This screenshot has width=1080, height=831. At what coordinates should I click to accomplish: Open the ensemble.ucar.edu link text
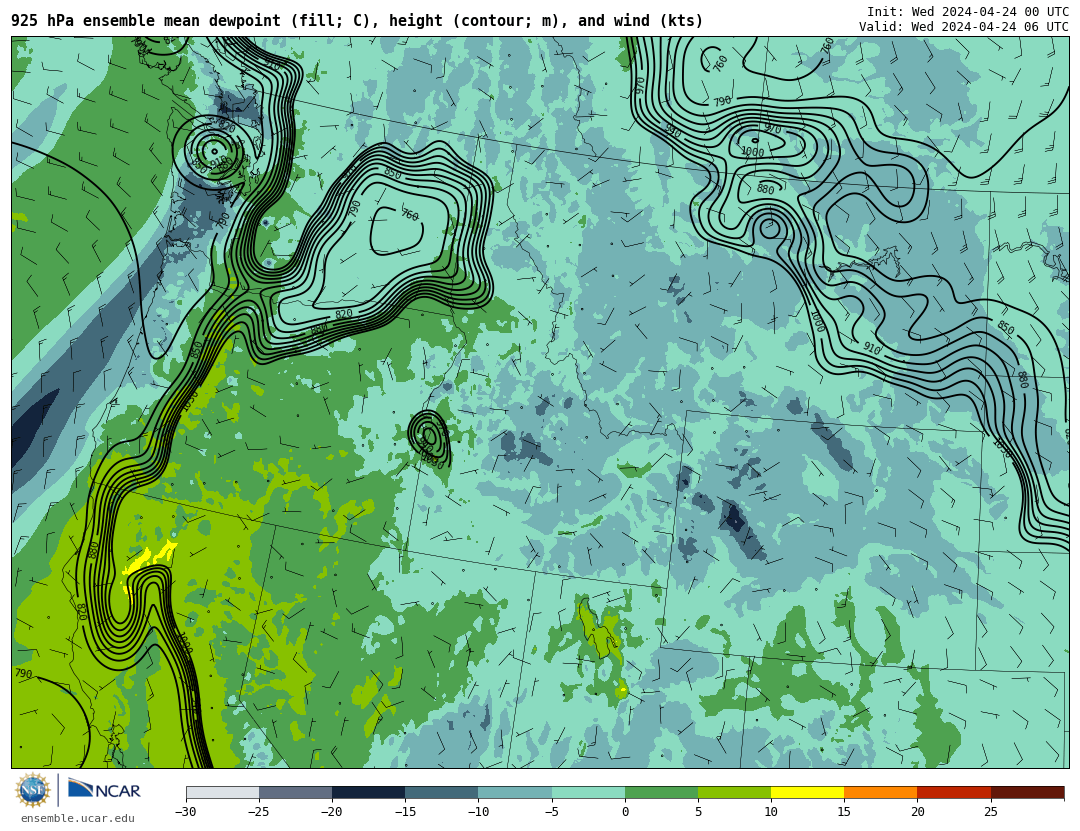click(x=78, y=819)
